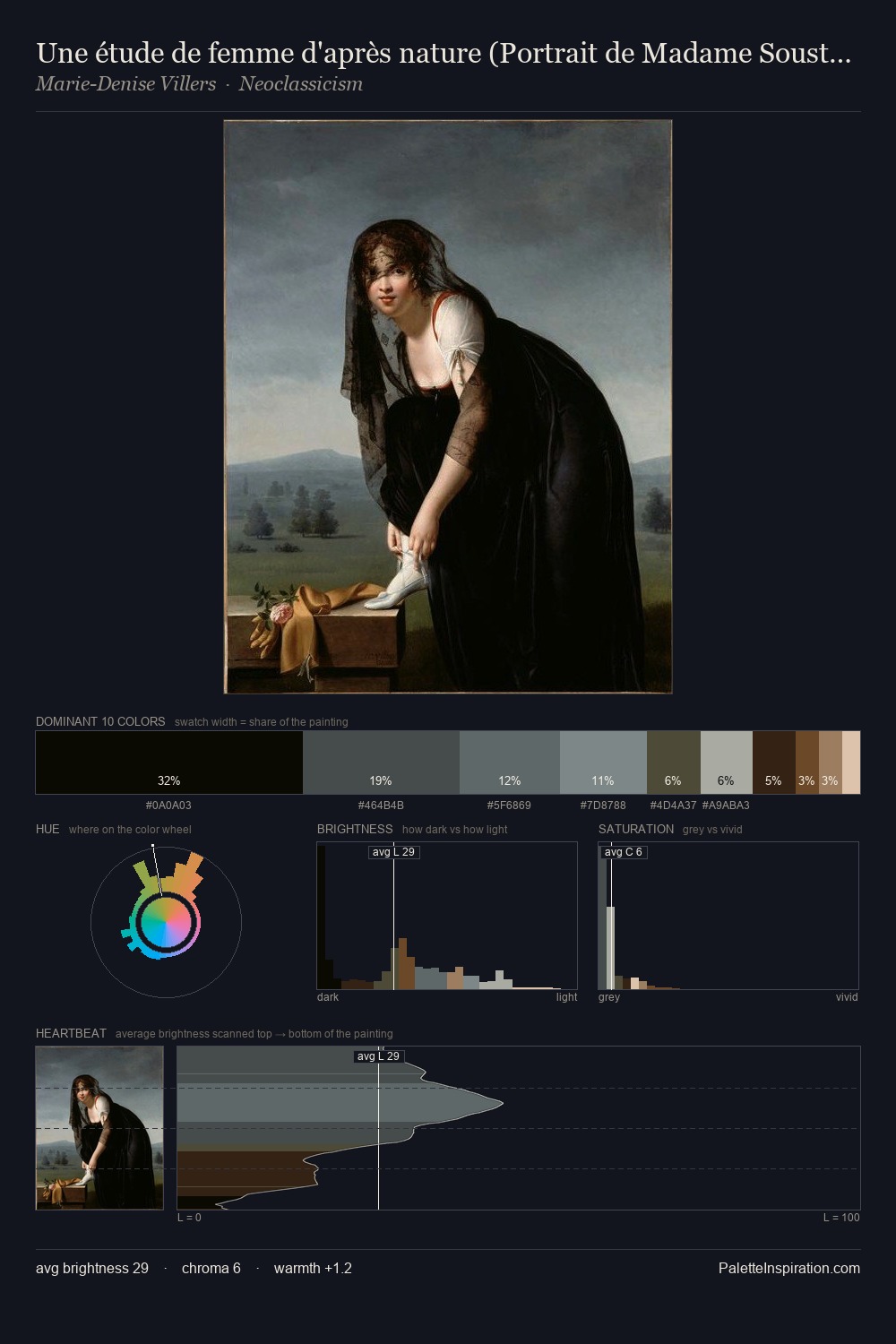The image size is (896, 1344).
Task: Click hex label #464B4B
Action: coord(381,806)
